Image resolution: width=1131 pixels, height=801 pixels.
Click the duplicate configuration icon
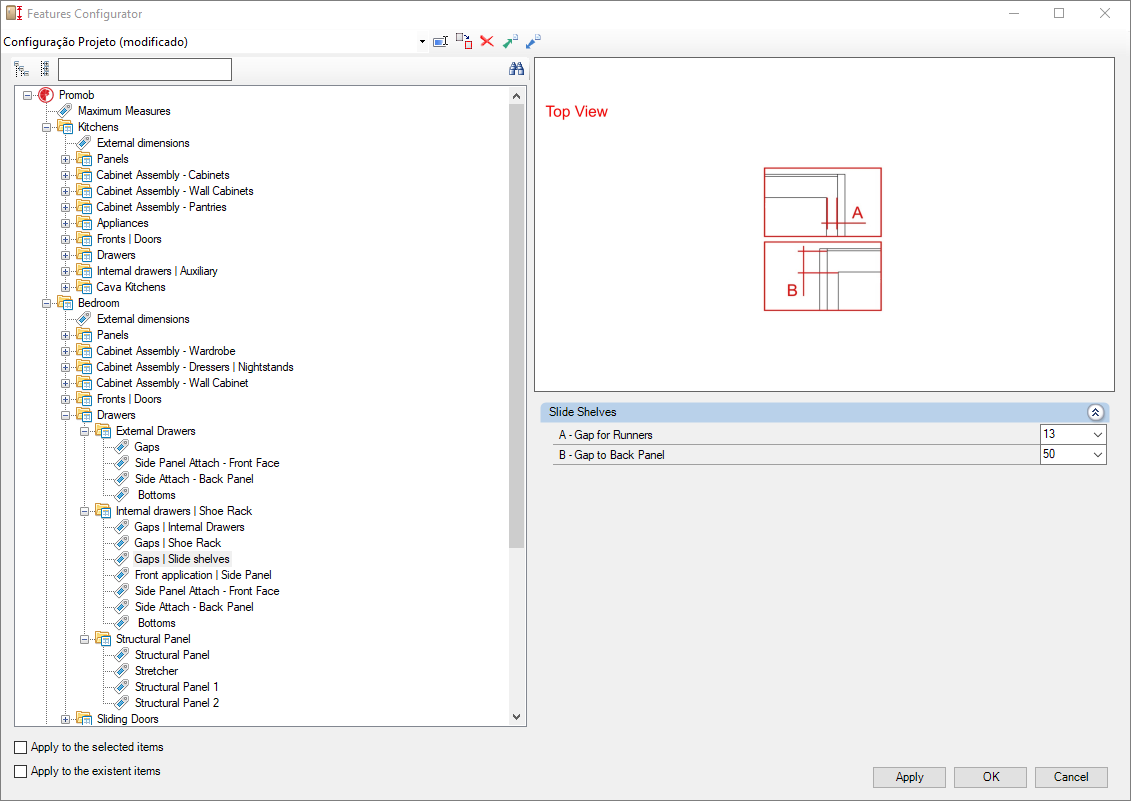point(464,41)
